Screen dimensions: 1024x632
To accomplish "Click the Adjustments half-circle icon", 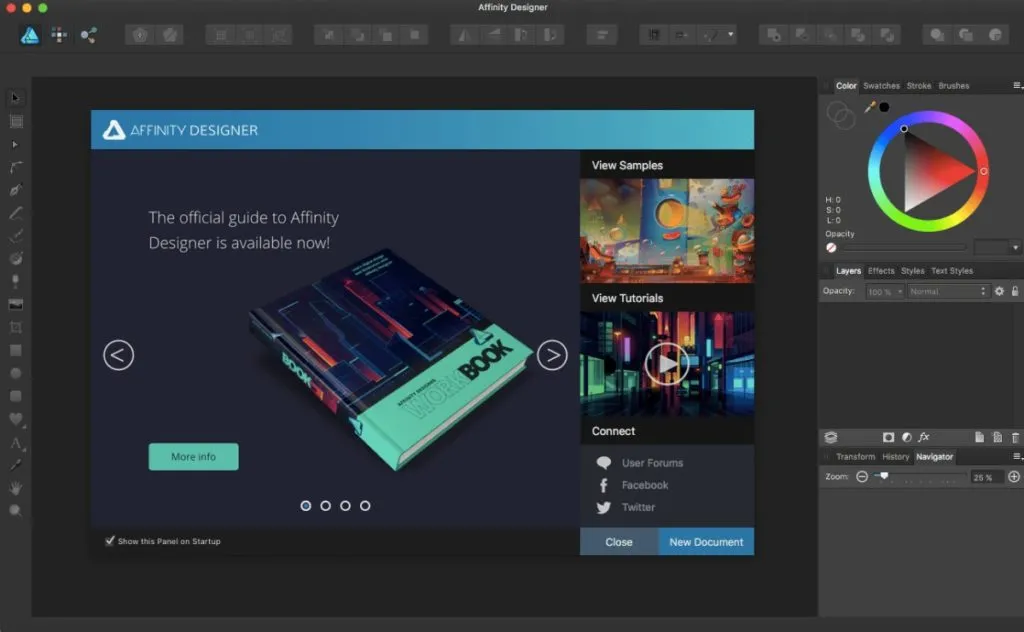I will coord(906,437).
